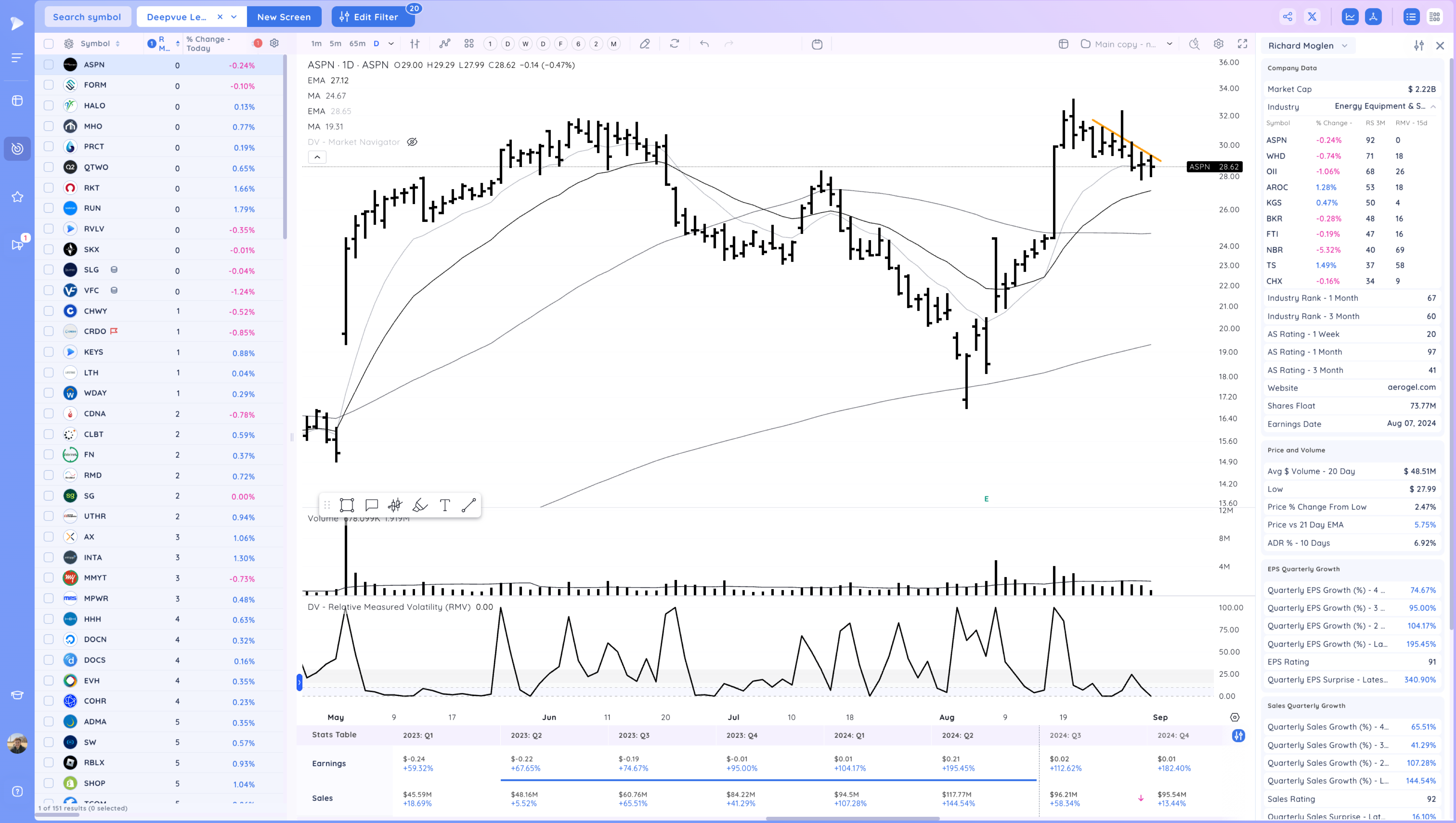This screenshot has height=823, width=1456.
Task: Toggle visibility of DV Market Navigator
Action: coord(412,142)
